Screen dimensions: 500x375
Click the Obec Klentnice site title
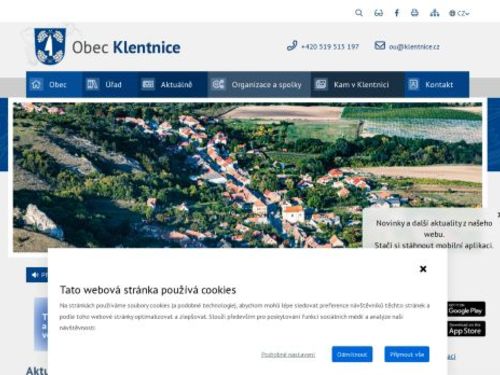pos(126,47)
